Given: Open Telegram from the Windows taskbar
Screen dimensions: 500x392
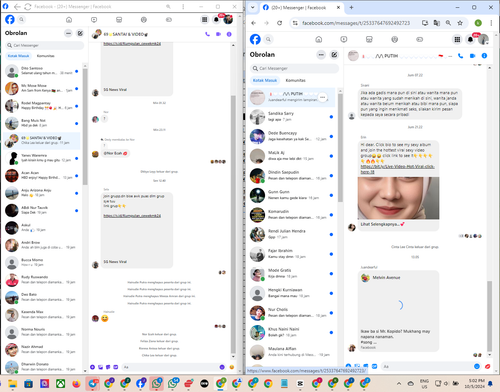Looking at the screenshot, I should click(x=92, y=384).
